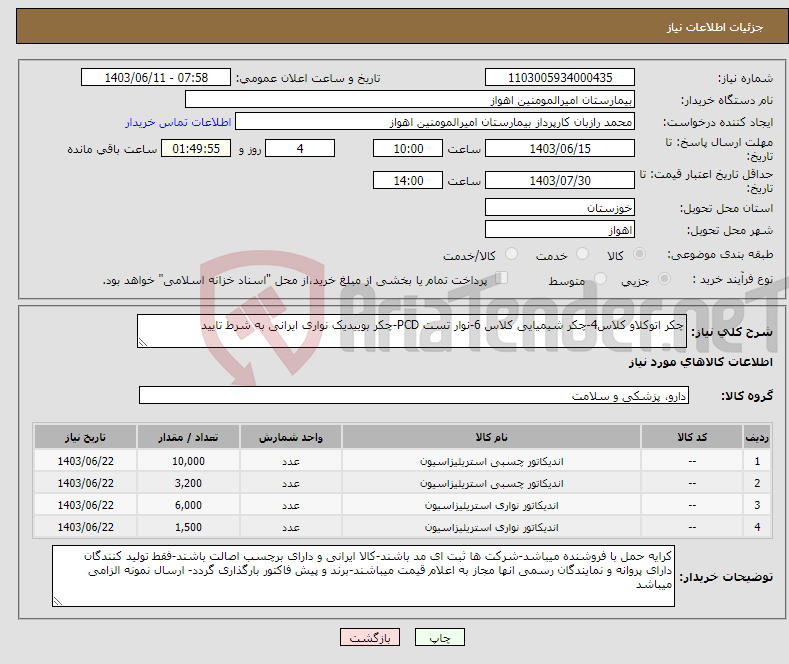Click the ردیف column header
The image size is (789, 664).
[757, 437]
